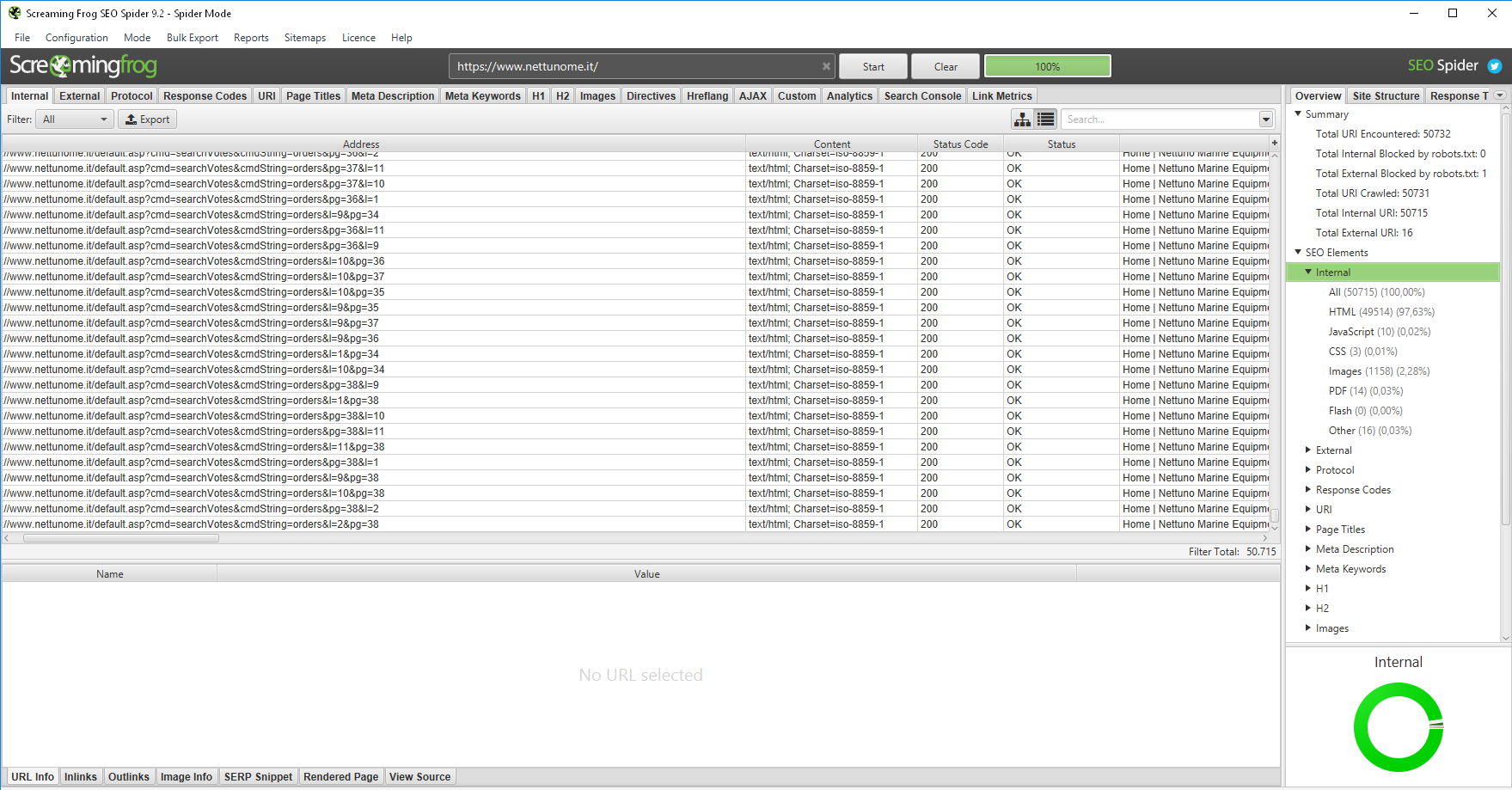Viewport: 1512px width, 790px height.
Task: Open the Filter dropdown set to All
Action: pos(75,119)
